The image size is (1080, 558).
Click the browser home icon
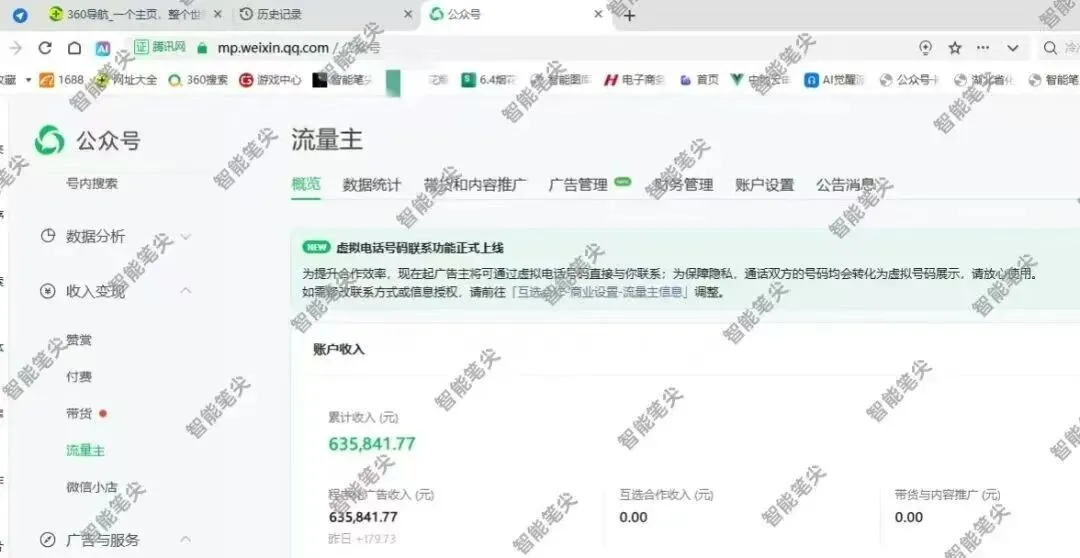pyautogui.click(x=74, y=48)
